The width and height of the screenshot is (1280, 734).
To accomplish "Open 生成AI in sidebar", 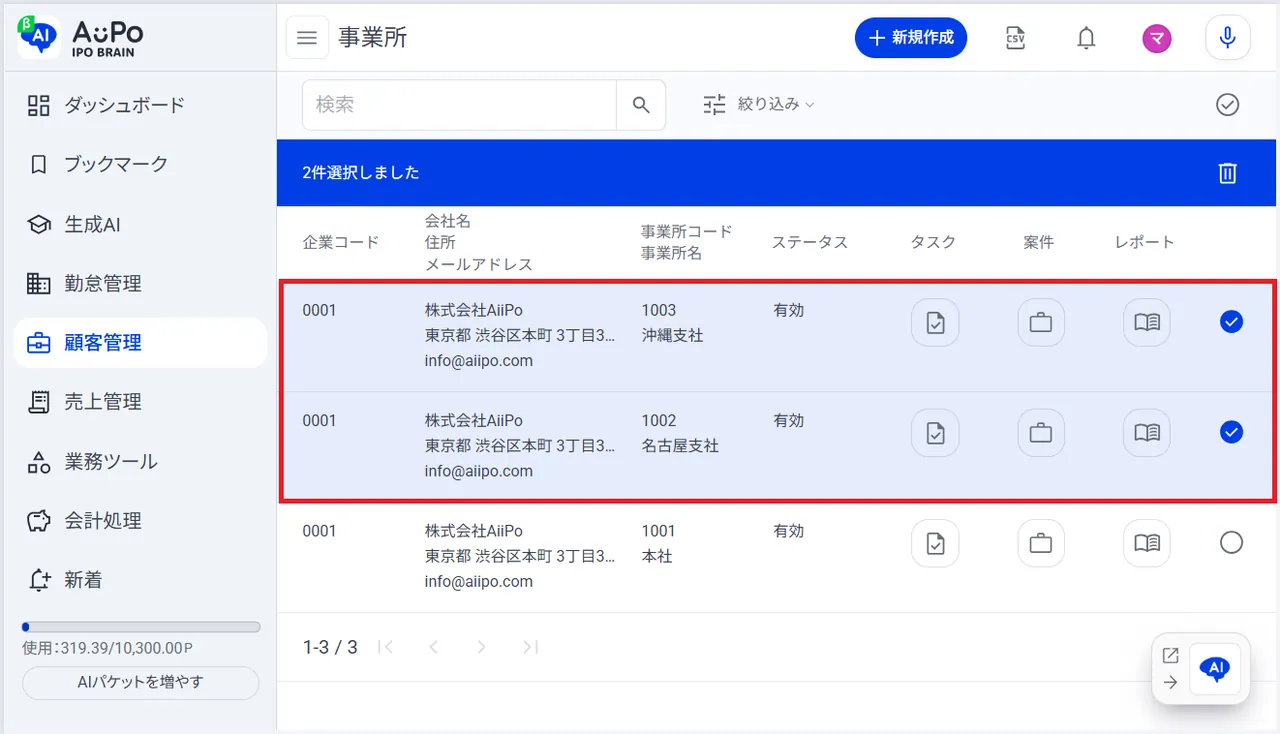I will (140, 224).
